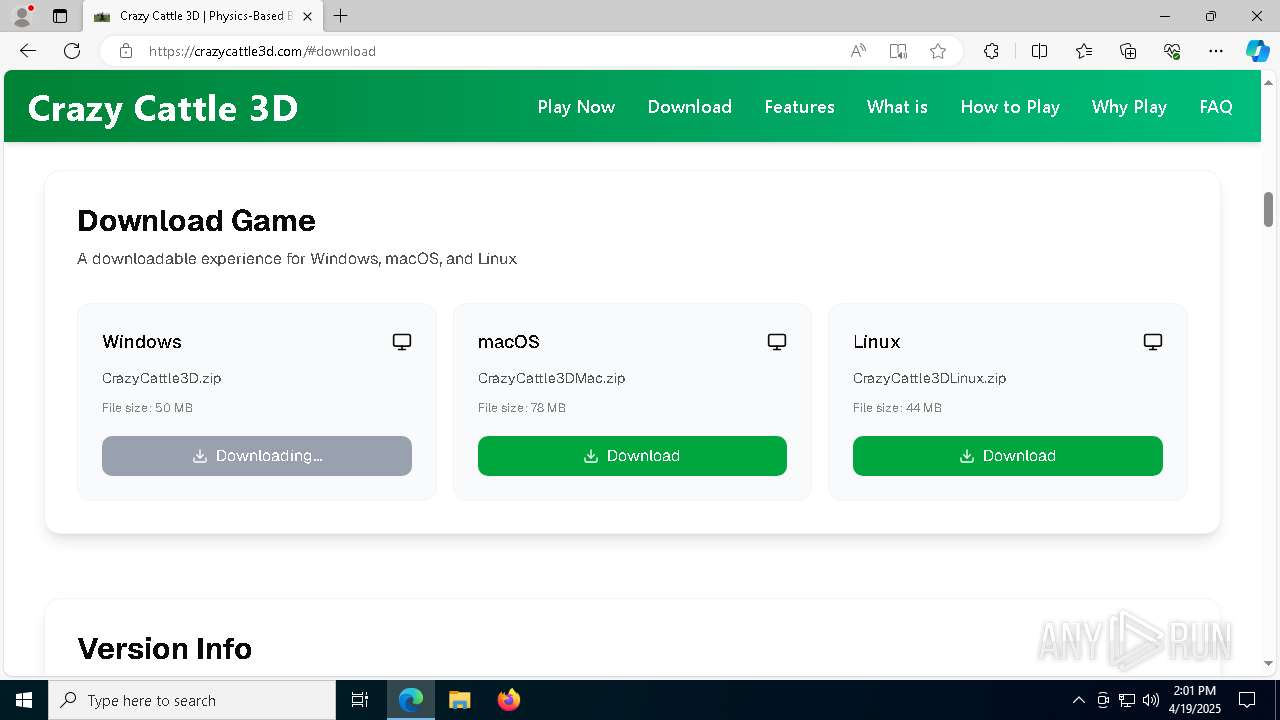Launch Firefox from the taskbar
1280x720 pixels.
508,700
